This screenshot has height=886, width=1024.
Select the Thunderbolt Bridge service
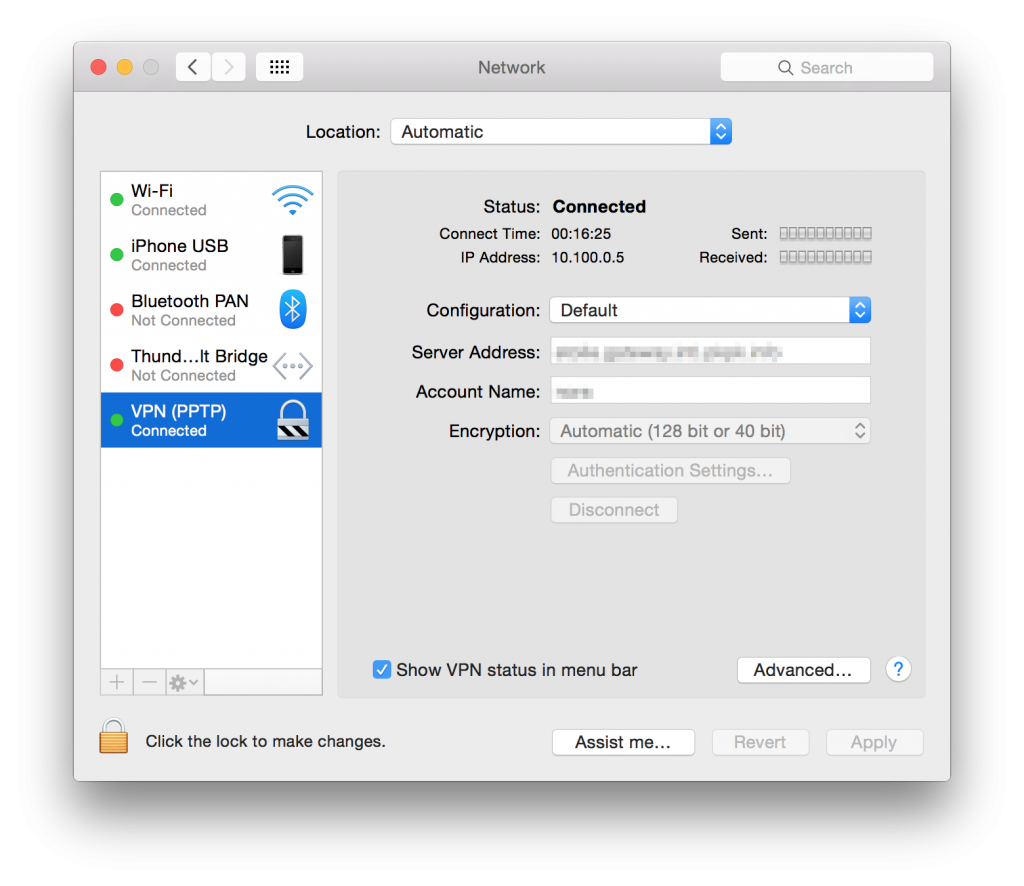point(211,365)
